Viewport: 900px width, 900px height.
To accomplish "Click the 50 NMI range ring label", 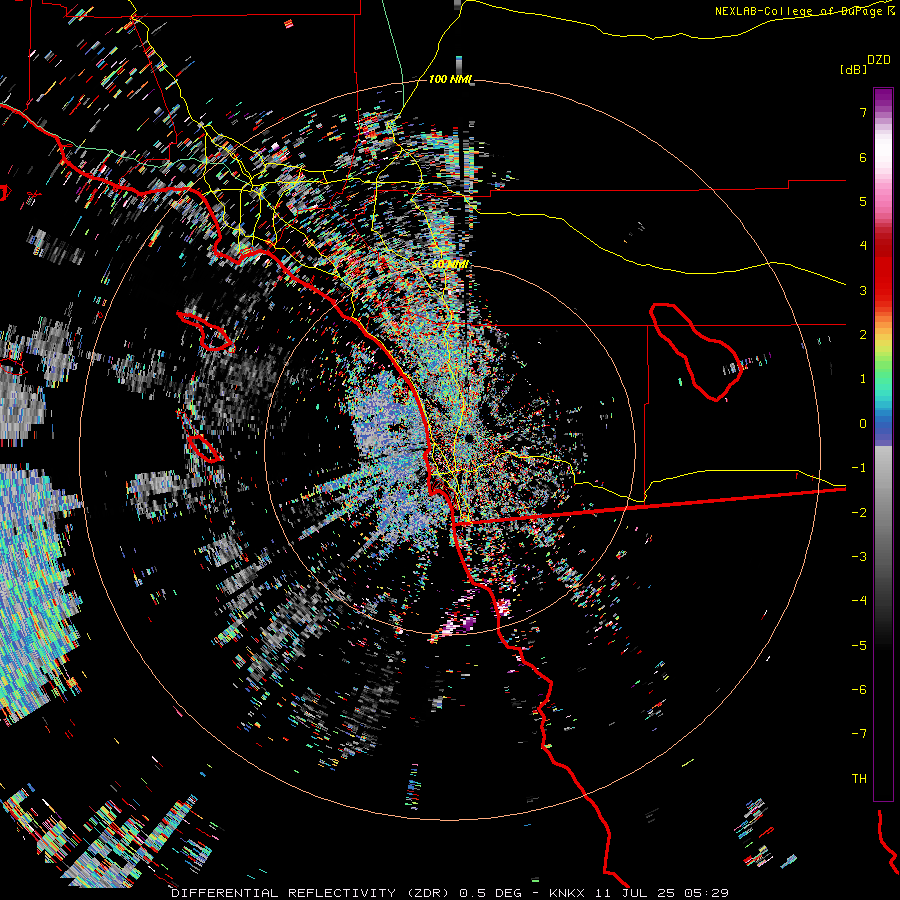I will [x=451, y=264].
